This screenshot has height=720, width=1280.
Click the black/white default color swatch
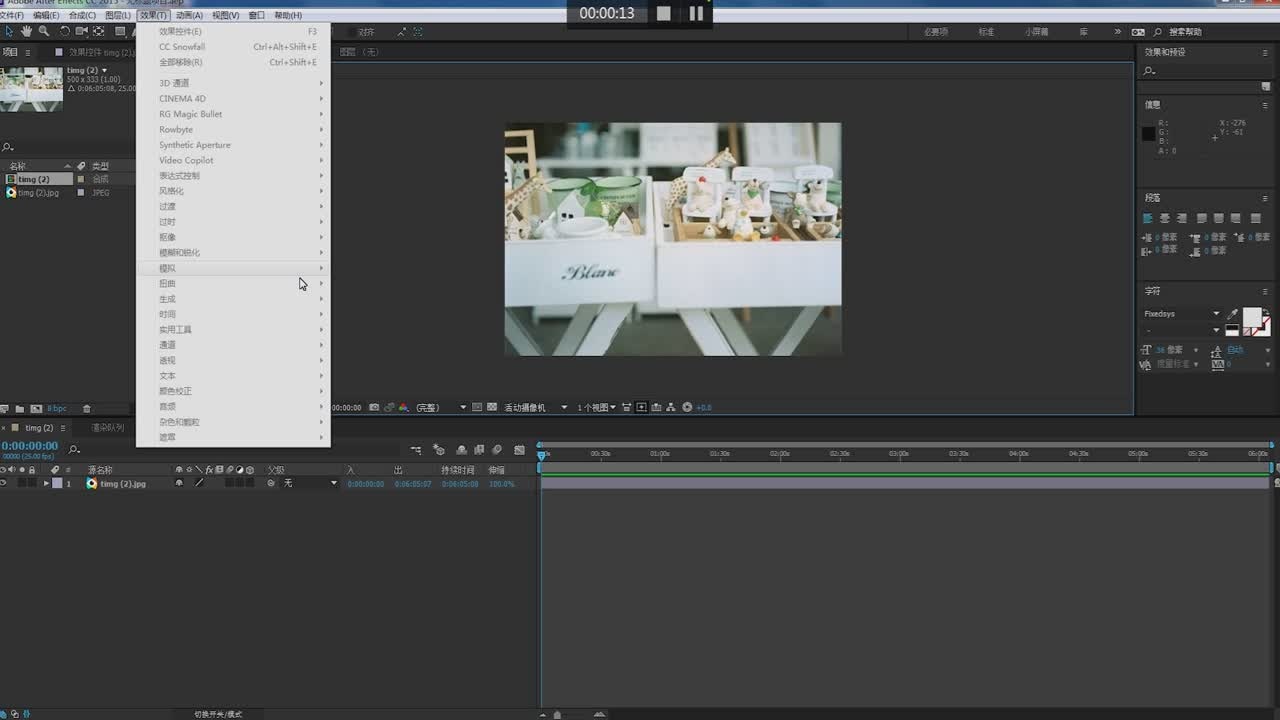point(1233,330)
